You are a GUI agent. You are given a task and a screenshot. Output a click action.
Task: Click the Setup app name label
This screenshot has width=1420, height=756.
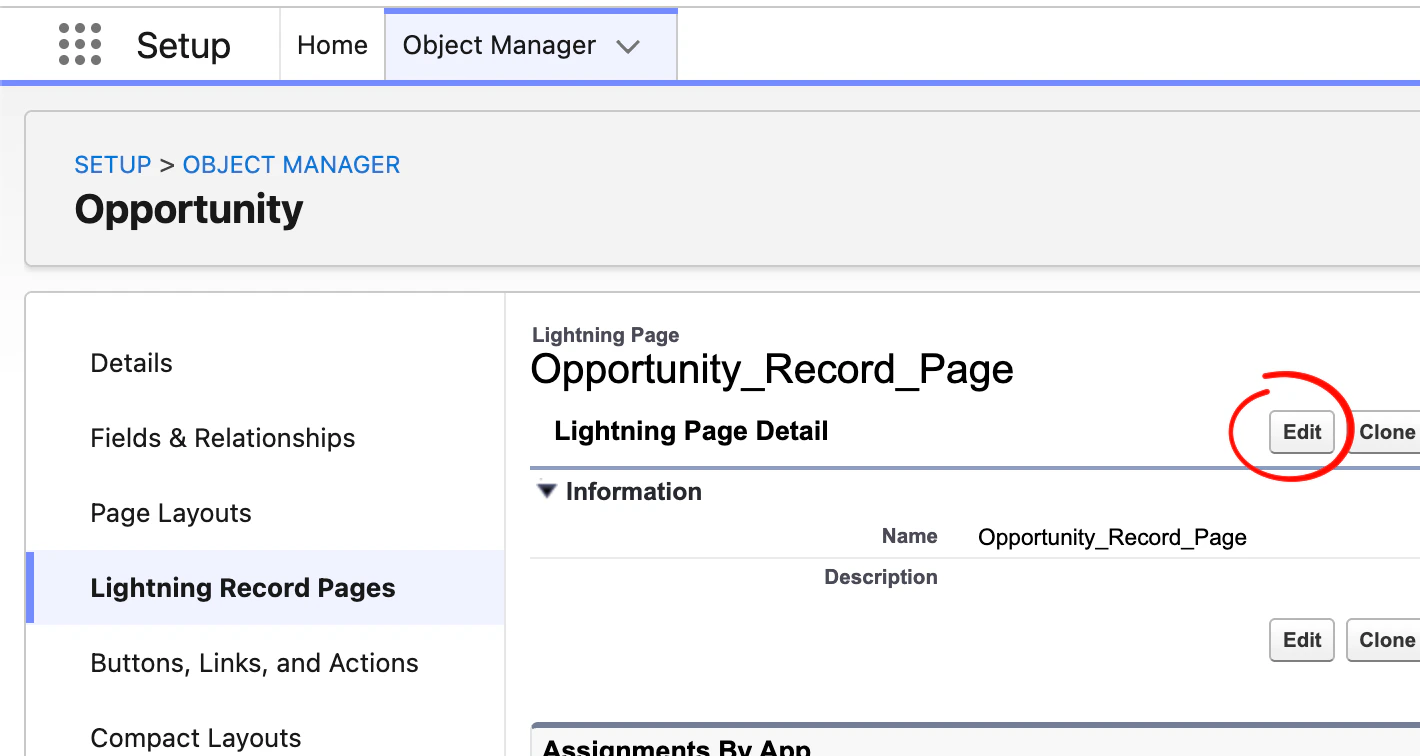pyautogui.click(x=184, y=45)
